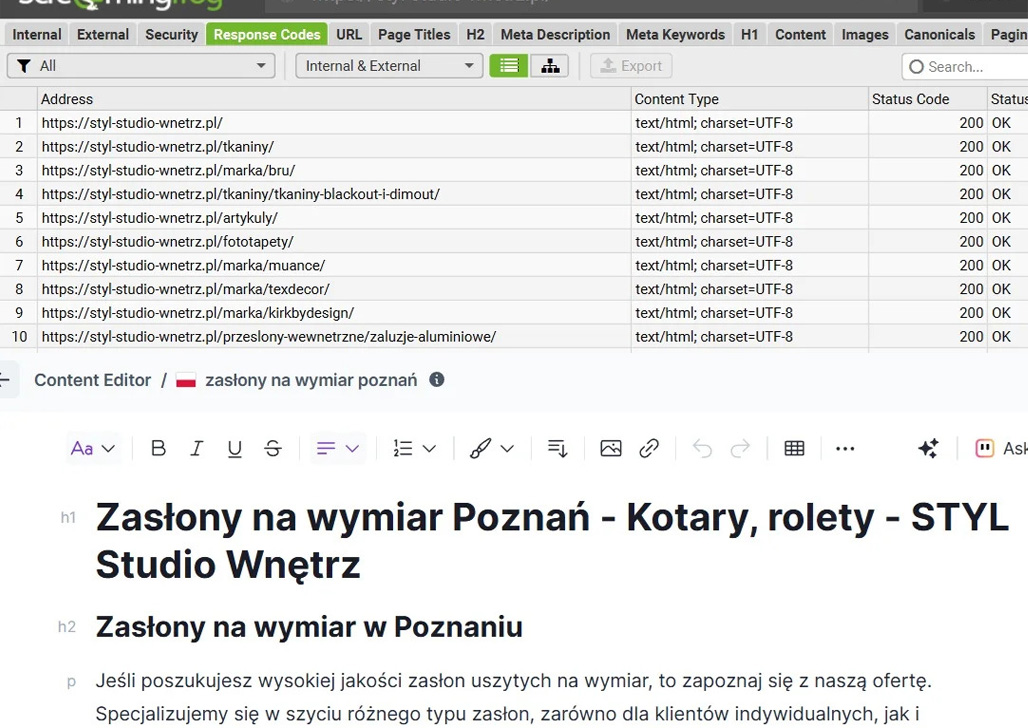Toggle strikethrough text formatting
The height and width of the screenshot is (728, 1028).
pyautogui.click(x=273, y=449)
